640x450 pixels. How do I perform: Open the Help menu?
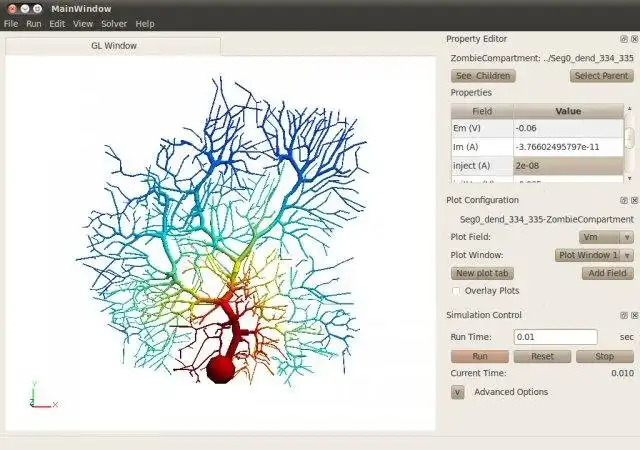[145, 24]
